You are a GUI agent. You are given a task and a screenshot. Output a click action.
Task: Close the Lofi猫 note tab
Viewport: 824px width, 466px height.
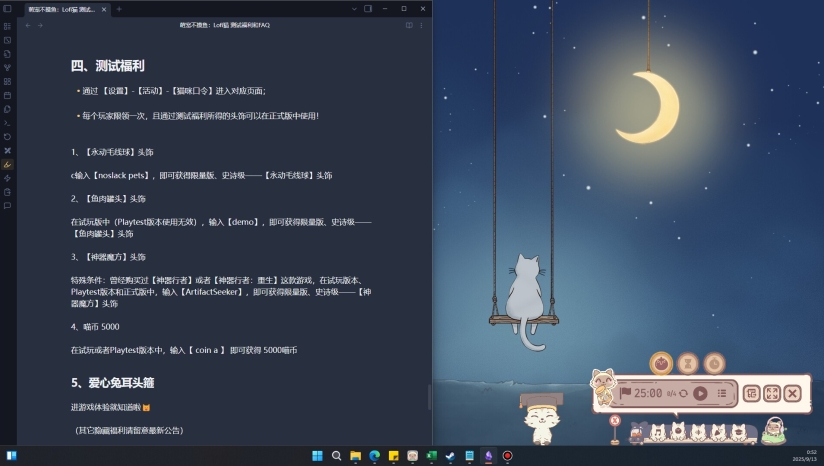(x=104, y=9)
